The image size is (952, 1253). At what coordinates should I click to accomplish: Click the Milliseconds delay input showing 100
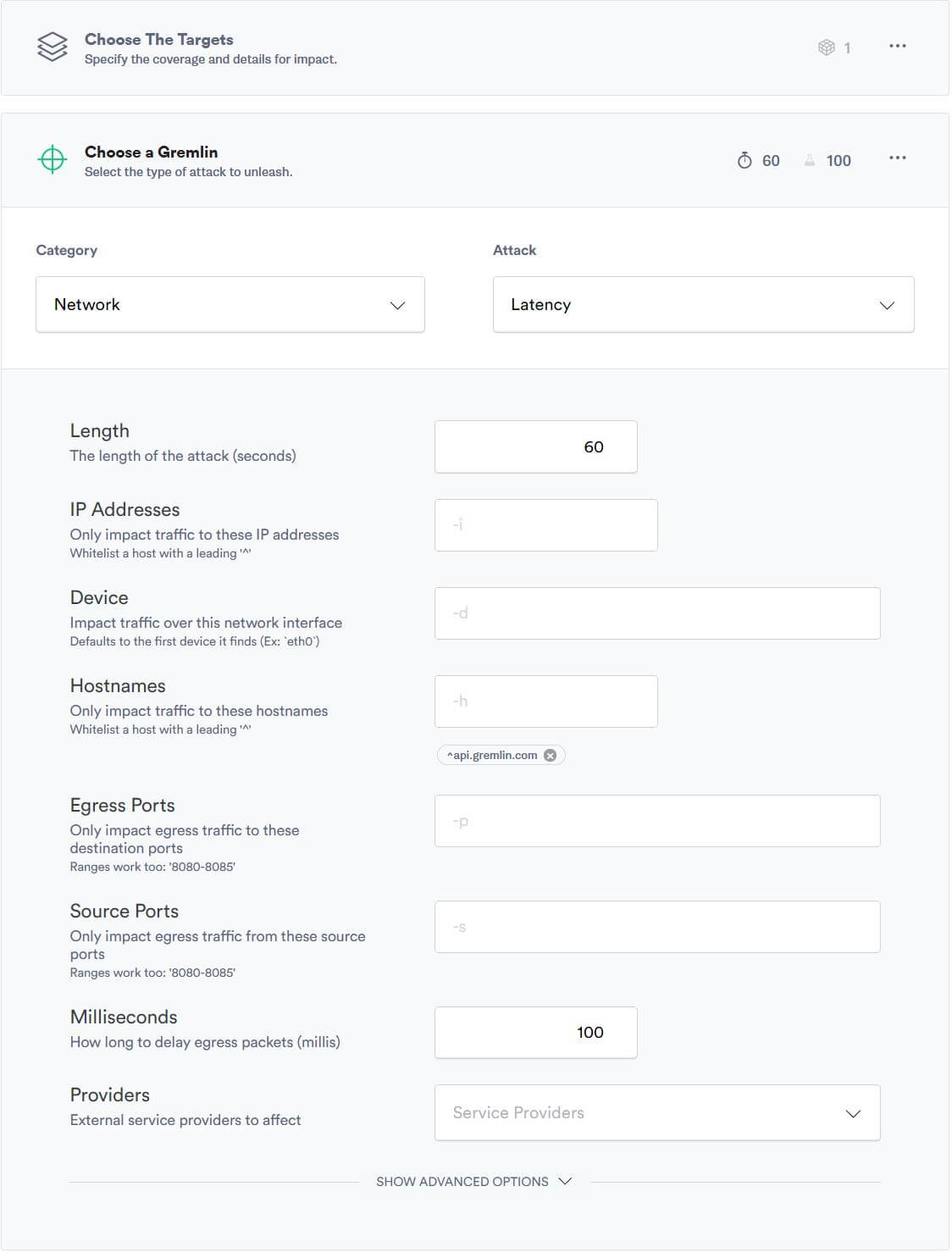tap(535, 1032)
